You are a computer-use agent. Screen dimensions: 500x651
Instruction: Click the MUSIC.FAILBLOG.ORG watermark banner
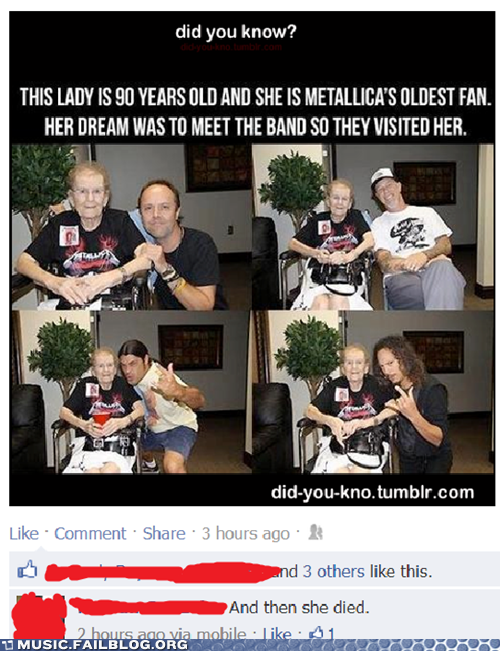[x=94, y=645]
